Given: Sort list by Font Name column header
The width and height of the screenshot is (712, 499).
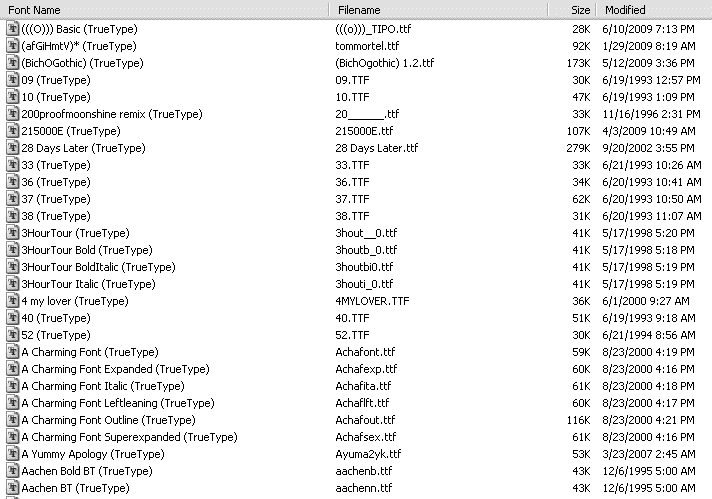Looking at the screenshot, I should click(165, 10).
